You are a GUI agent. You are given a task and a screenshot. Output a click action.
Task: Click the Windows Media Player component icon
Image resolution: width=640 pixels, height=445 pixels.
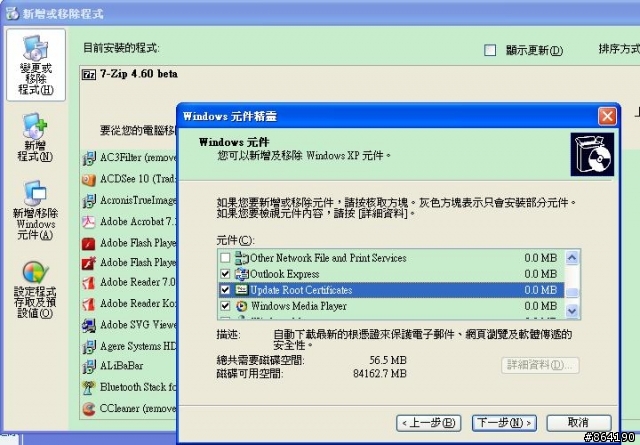[x=242, y=306]
